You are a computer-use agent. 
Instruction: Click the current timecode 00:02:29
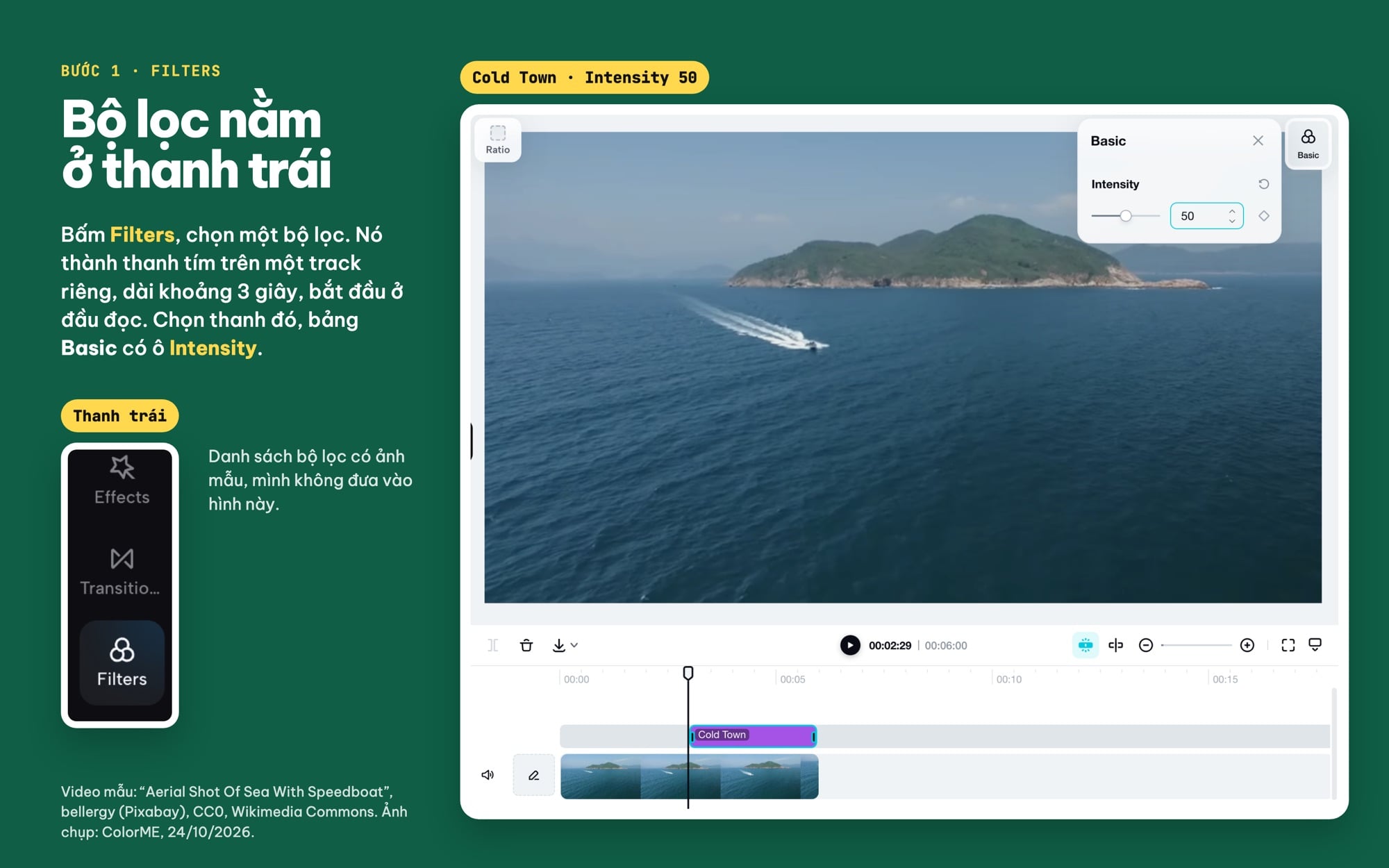click(890, 645)
